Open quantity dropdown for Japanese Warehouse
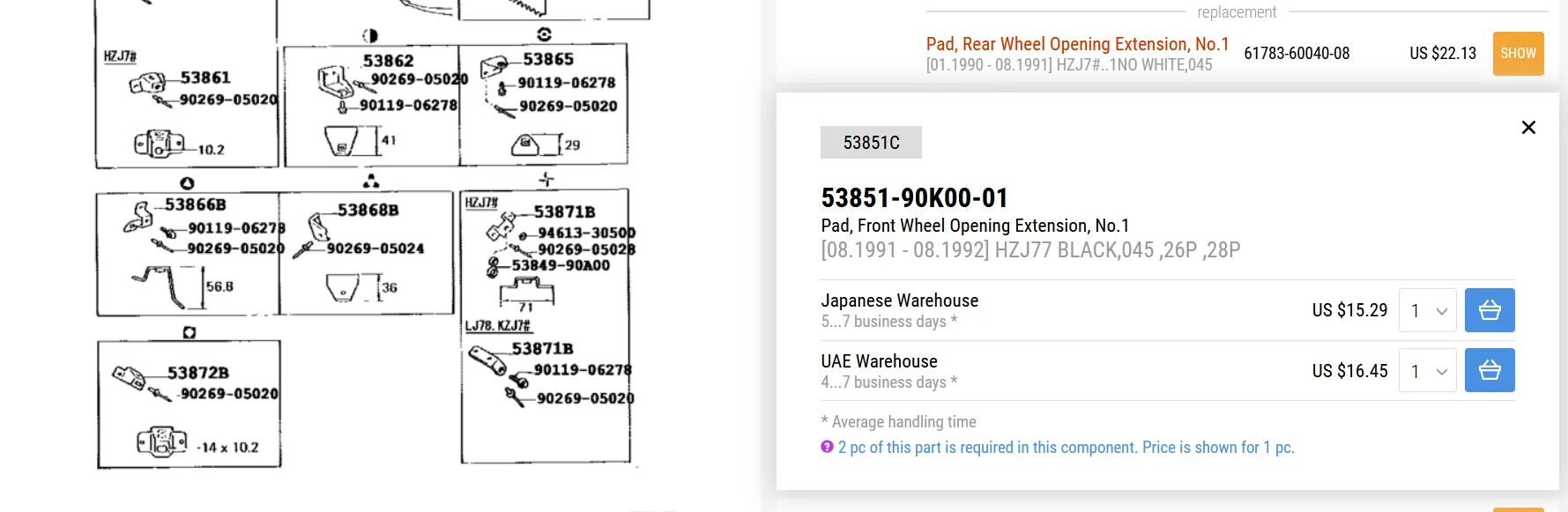This screenshot has height=512, width=1568. tap(1427, 310)
